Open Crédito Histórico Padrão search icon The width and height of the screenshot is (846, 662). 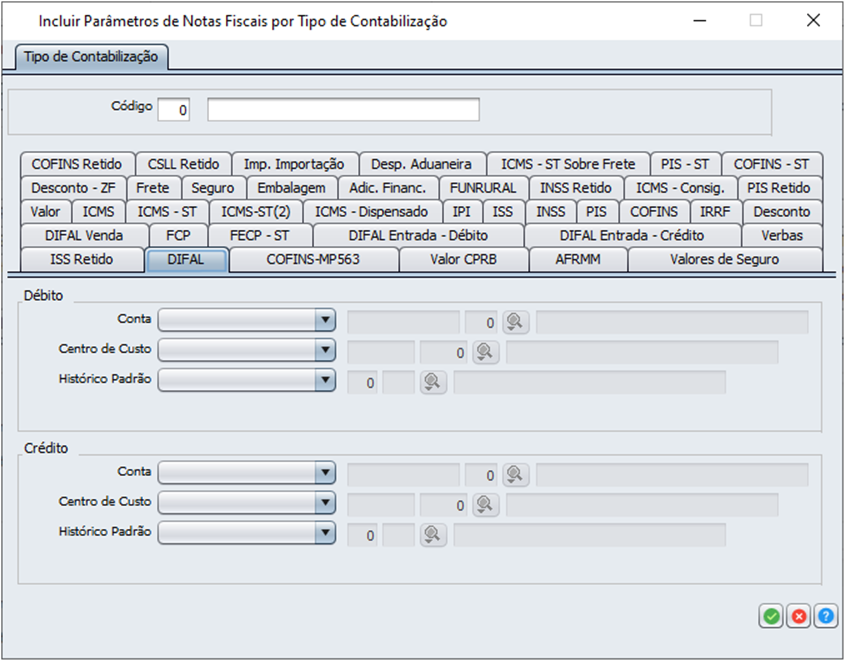tap(432, 535)
